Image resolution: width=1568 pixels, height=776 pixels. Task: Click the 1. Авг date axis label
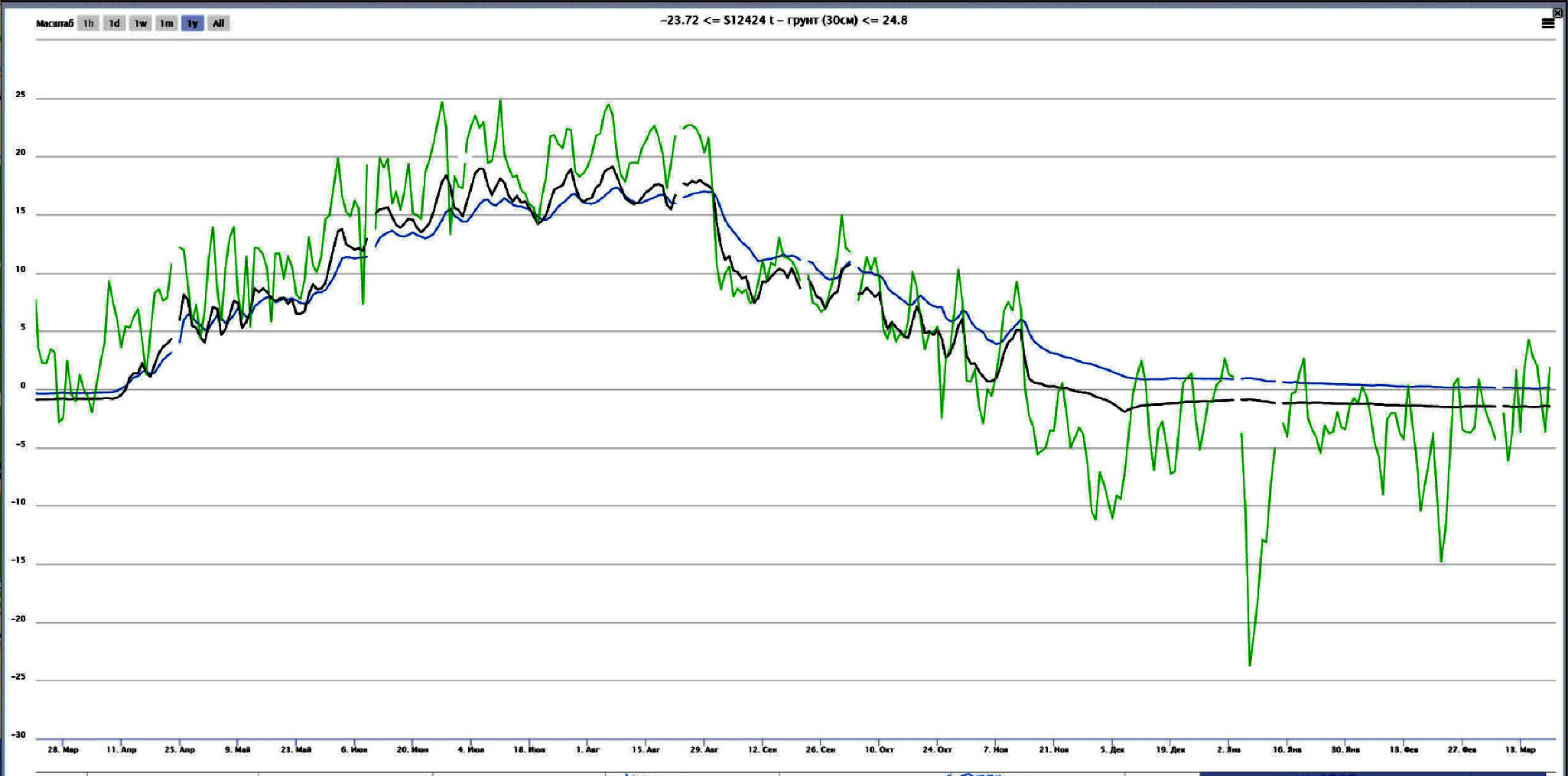pos(587,750)
